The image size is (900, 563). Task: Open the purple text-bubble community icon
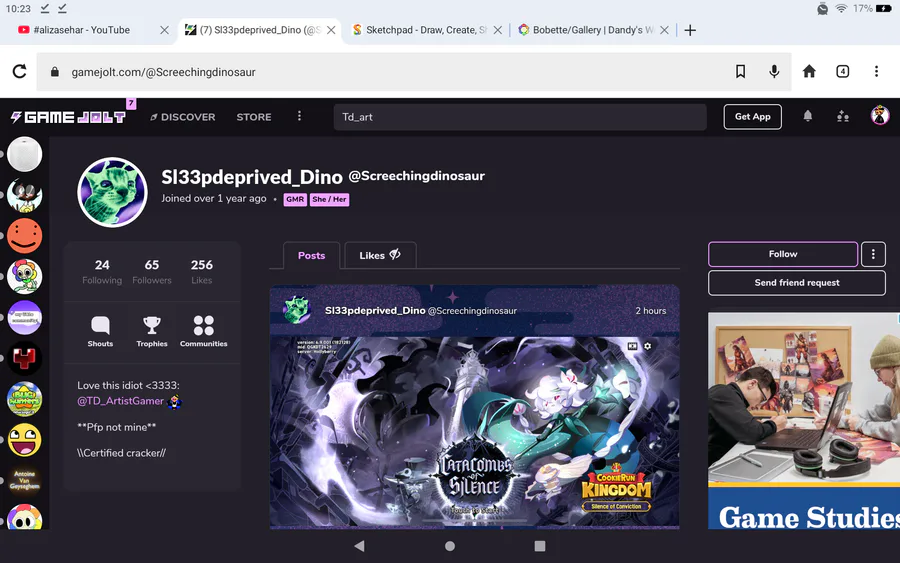[x=24, y=317]
